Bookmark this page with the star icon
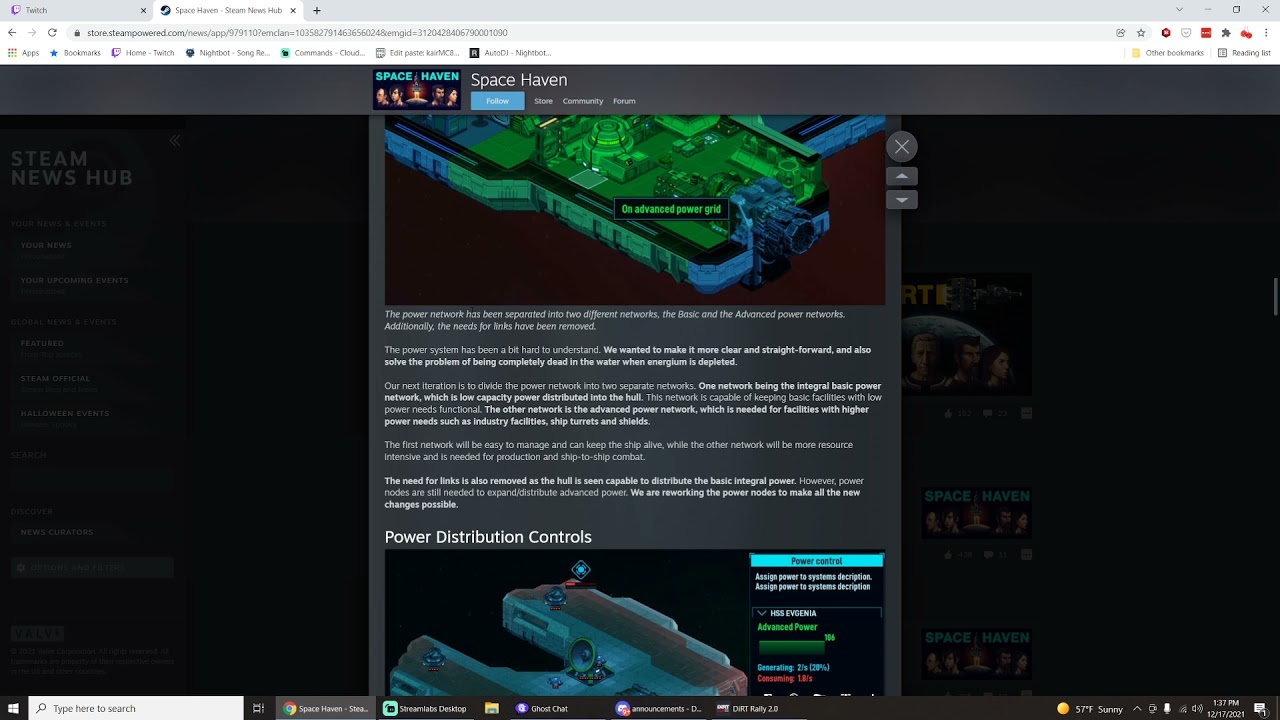This screenshot has width=1280, height=720. (x=1141, y=32)
